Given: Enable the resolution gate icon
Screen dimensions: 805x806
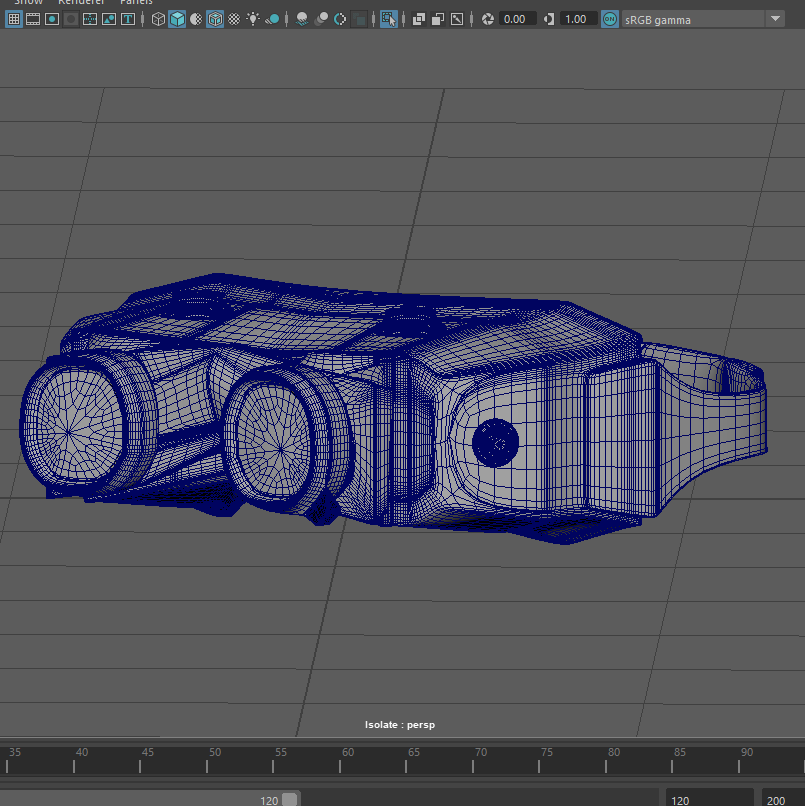Looking at the screenshot, I should (x=52, y=19).
